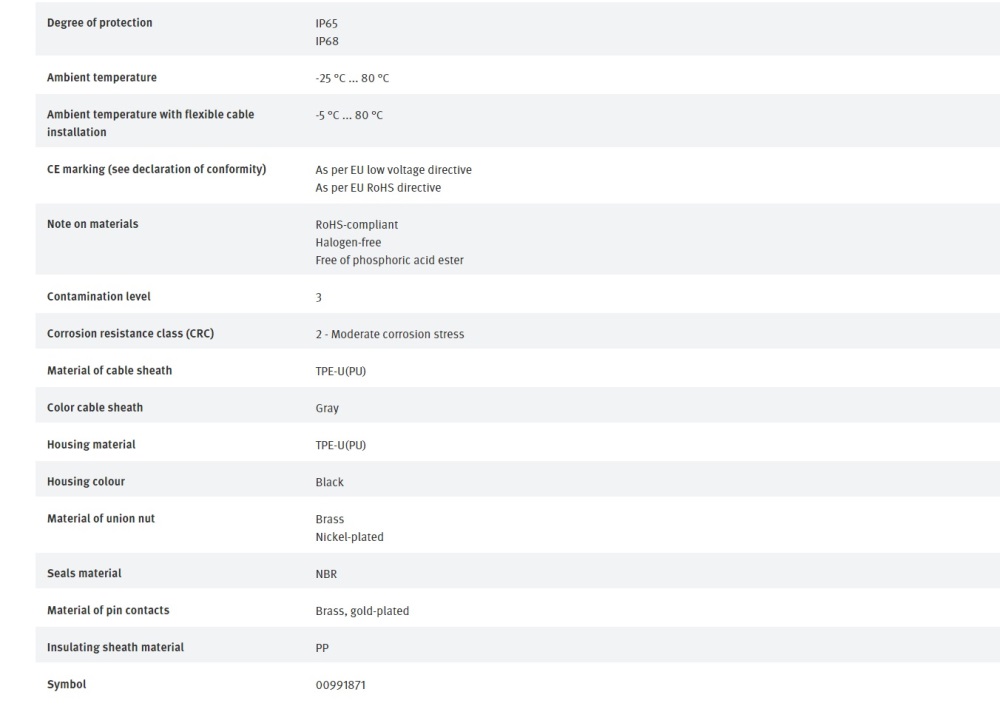Click the Contamination level label

click(99, 297)
